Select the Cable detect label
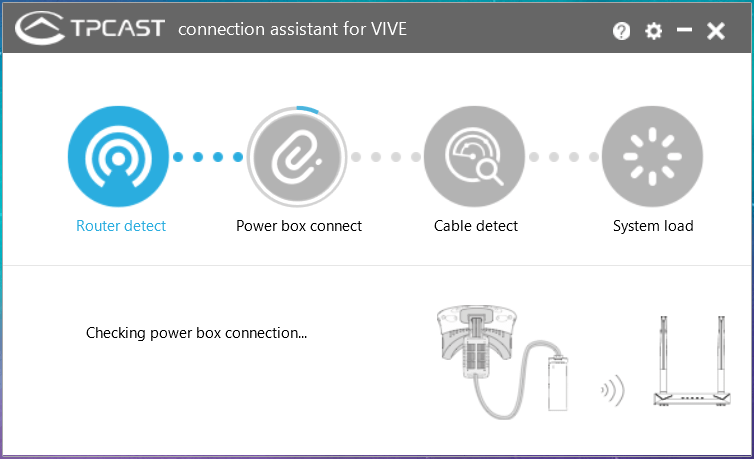754x459 pixels. (x=476, y=226)
